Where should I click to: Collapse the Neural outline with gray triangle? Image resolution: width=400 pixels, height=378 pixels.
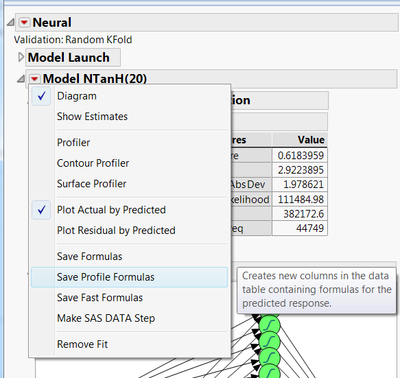11,22
